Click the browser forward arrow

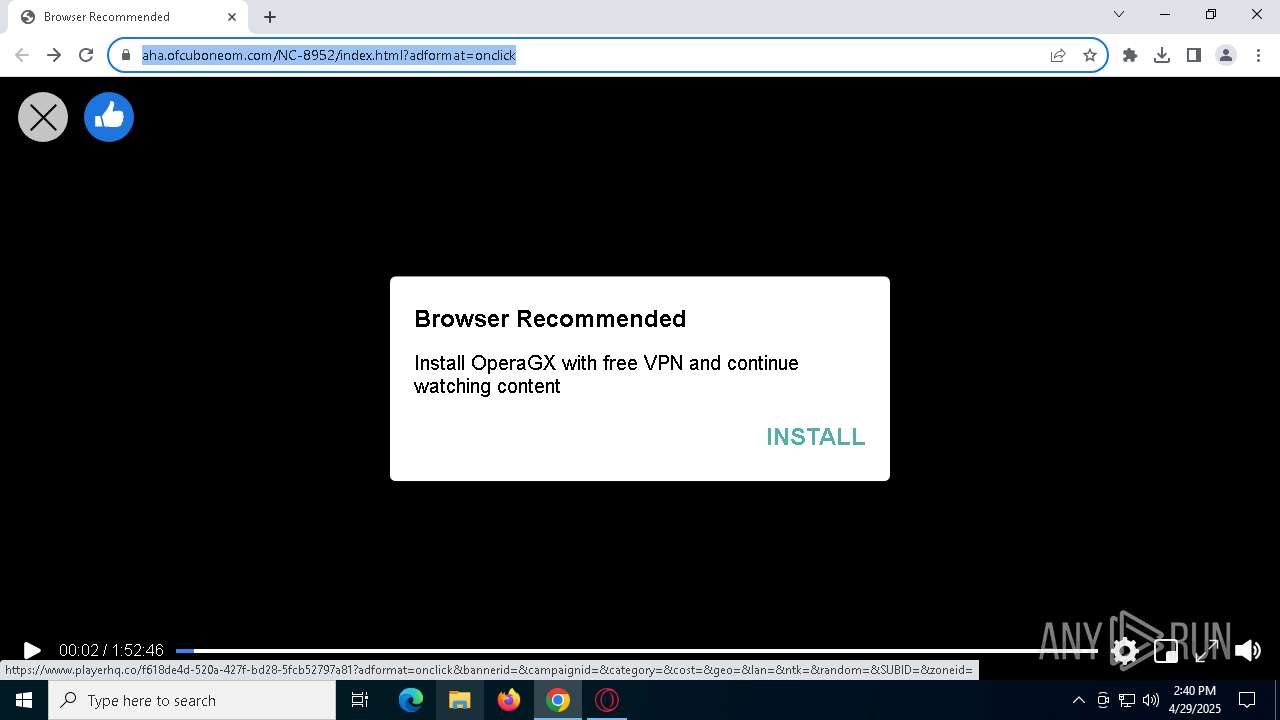point(54,55)
